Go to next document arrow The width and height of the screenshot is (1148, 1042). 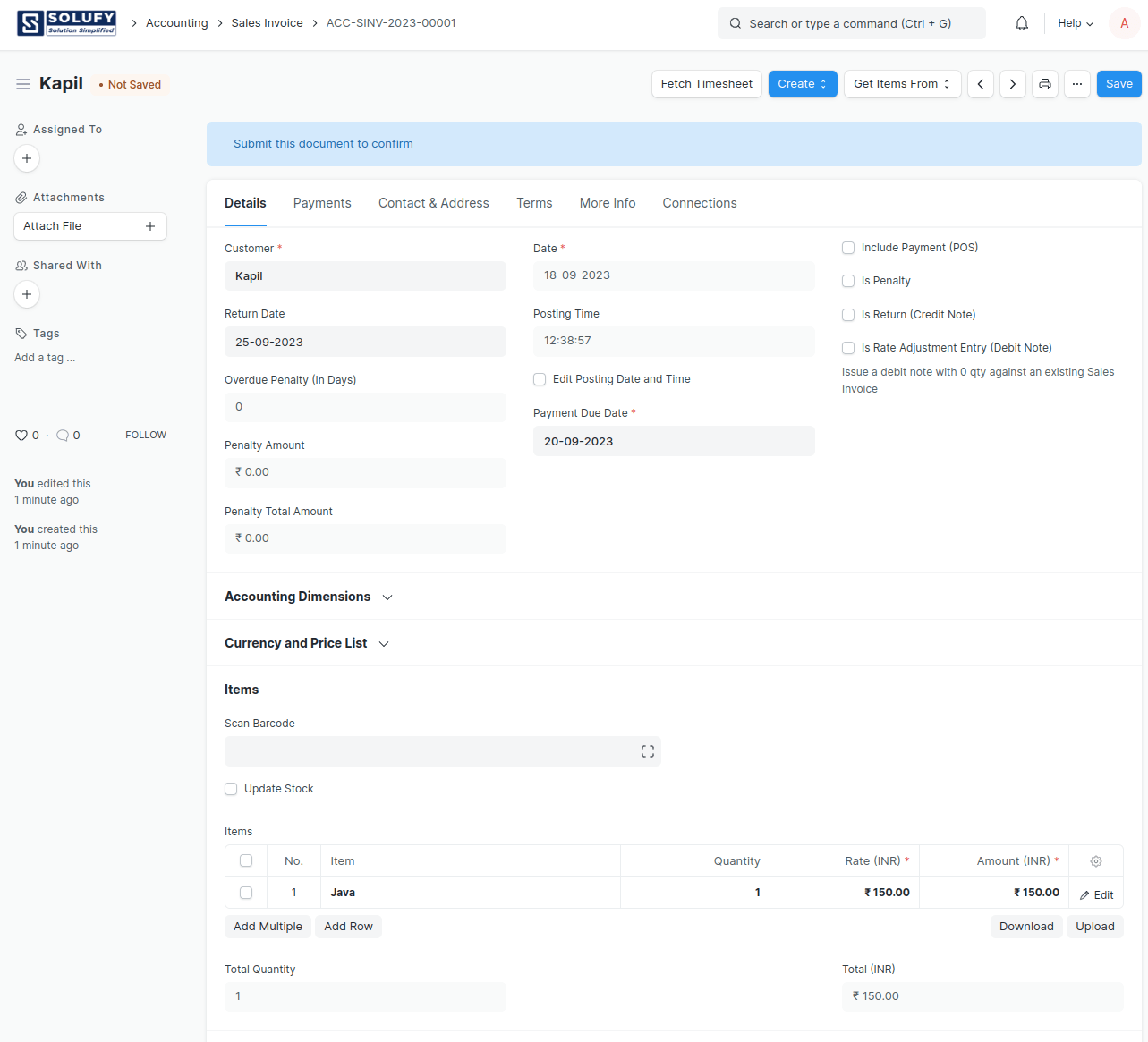[1013, 84]
